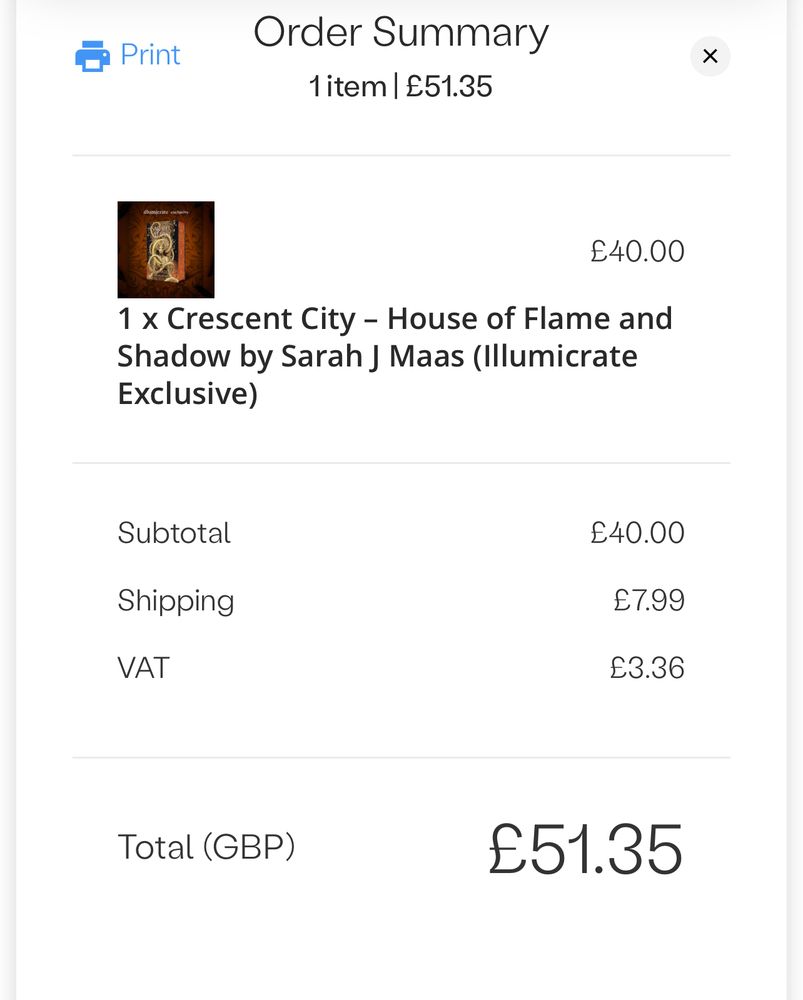Screen dimensions: 803x1000
Task: Click the divider line below the header
Action: coord(401,155)
